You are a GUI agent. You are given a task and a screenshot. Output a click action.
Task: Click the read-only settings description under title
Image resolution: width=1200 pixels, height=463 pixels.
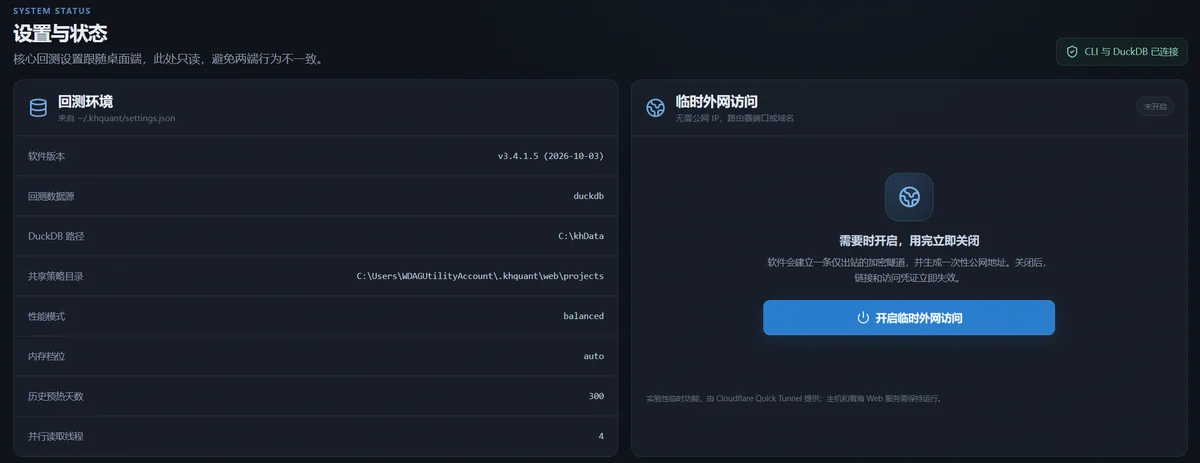pos(168,59)
